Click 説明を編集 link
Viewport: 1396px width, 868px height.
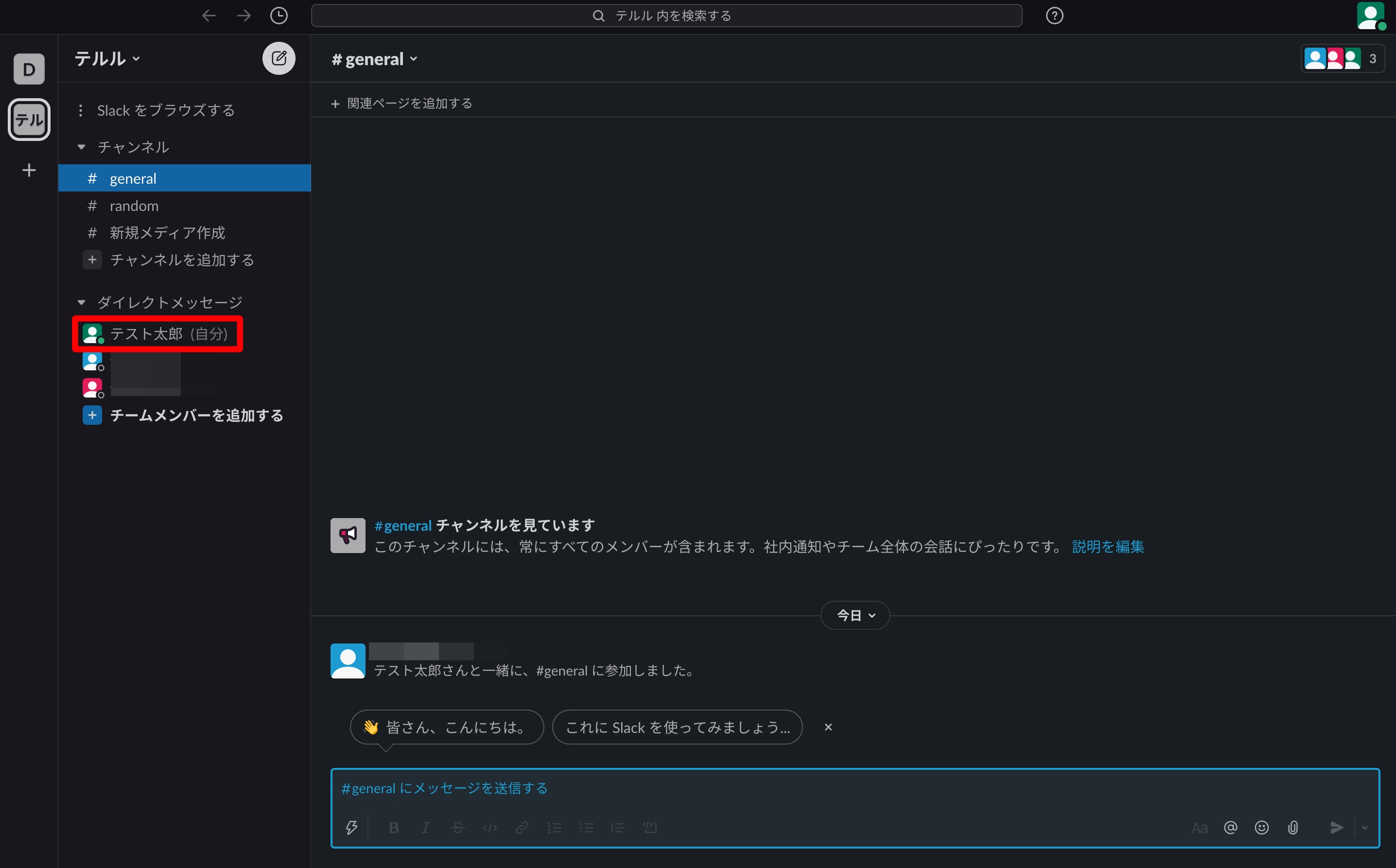tap(1108, 547)
